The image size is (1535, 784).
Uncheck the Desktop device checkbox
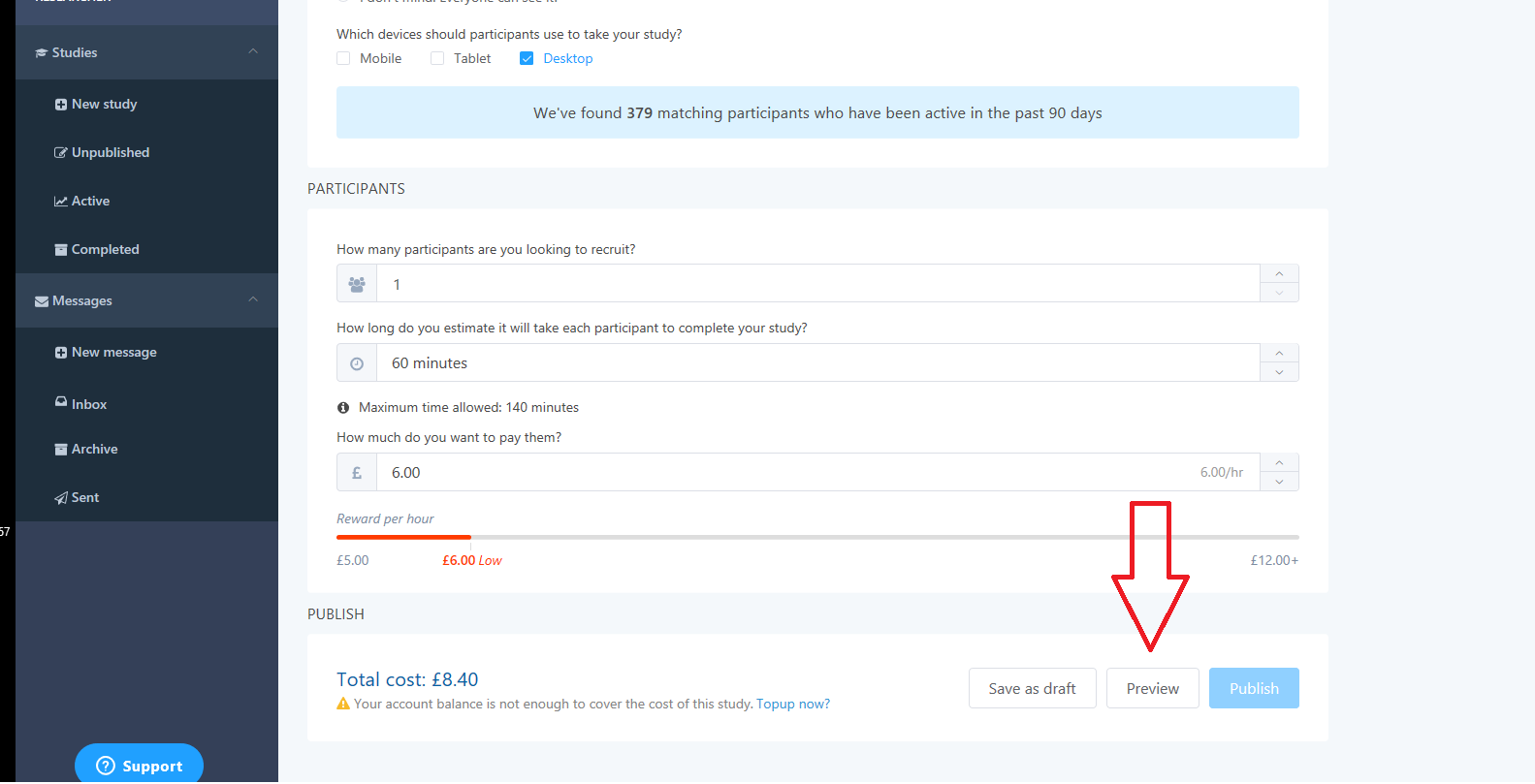click(x=527, y=58)
